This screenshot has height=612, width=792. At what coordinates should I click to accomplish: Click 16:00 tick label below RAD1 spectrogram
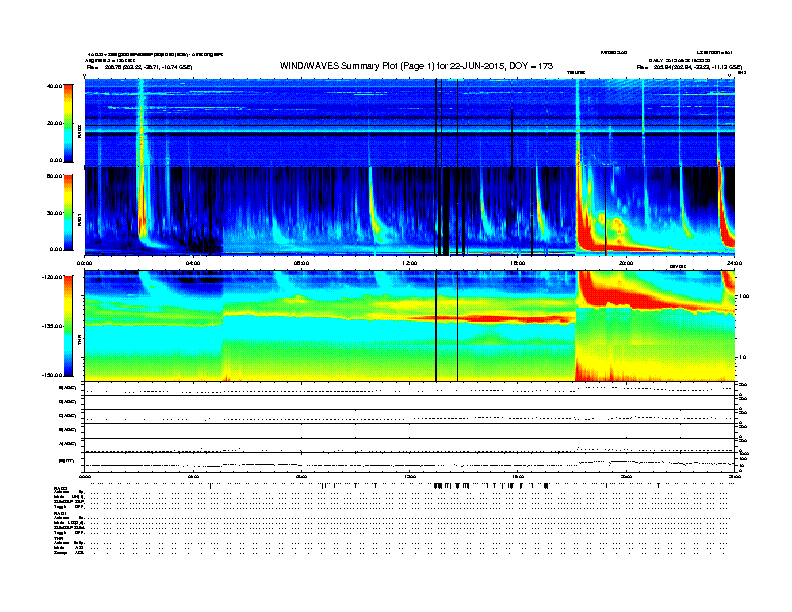(x=518, y=263)
